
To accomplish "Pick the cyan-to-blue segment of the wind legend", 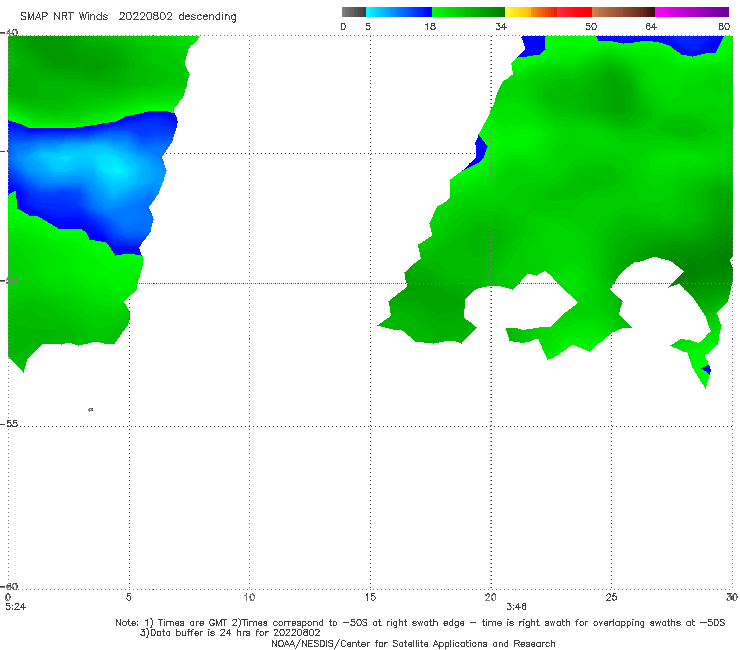I will 399,12.
